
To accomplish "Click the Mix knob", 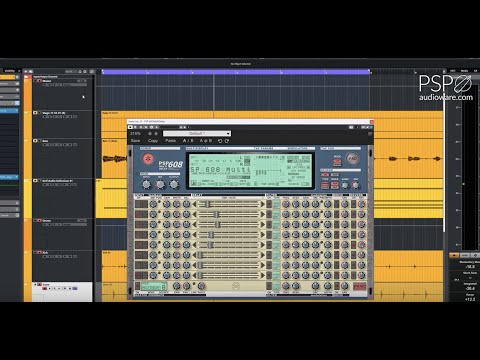I will coord(160,184).
